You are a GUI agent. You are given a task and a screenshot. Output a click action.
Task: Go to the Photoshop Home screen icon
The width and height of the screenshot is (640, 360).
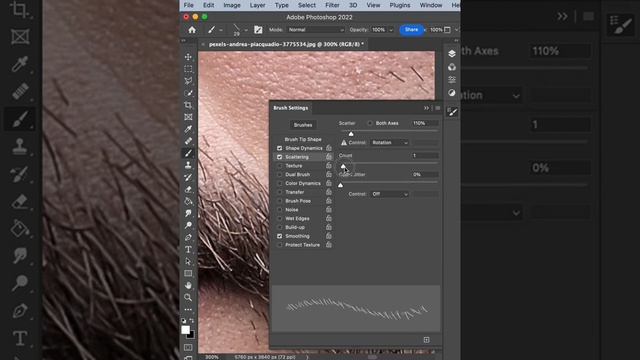192,30
